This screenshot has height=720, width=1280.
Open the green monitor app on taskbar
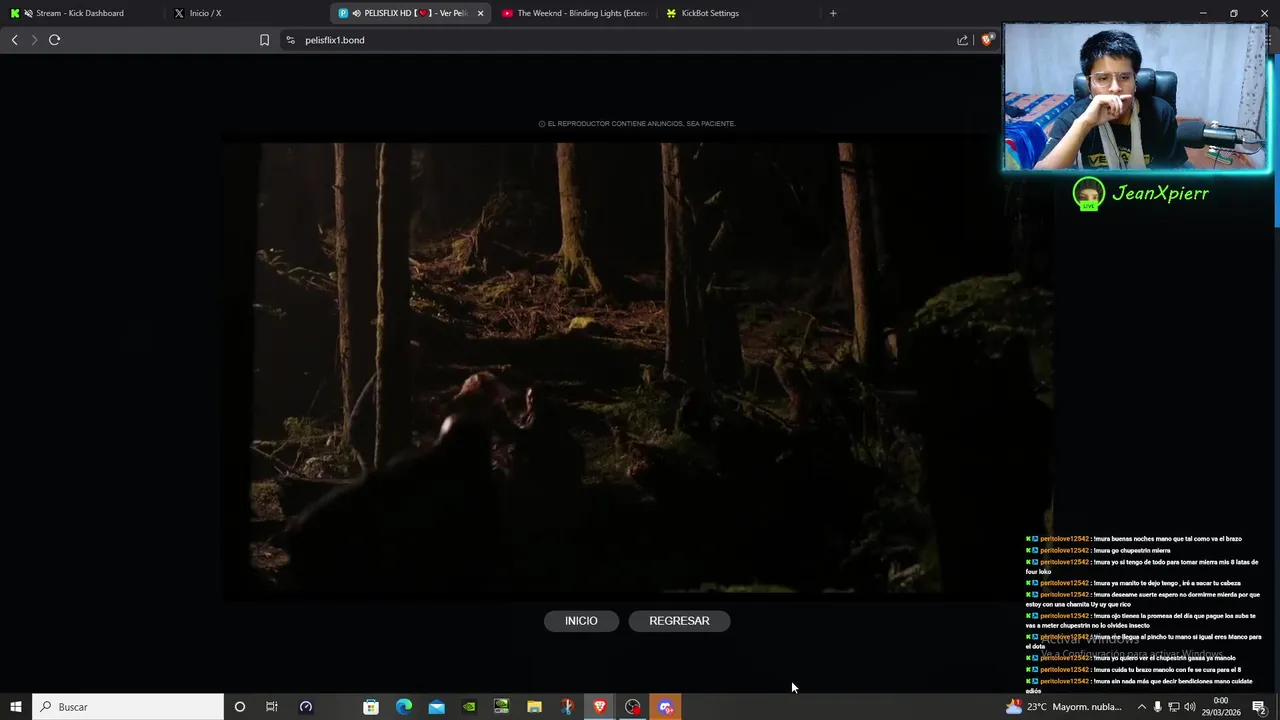[x=502, y=707]
